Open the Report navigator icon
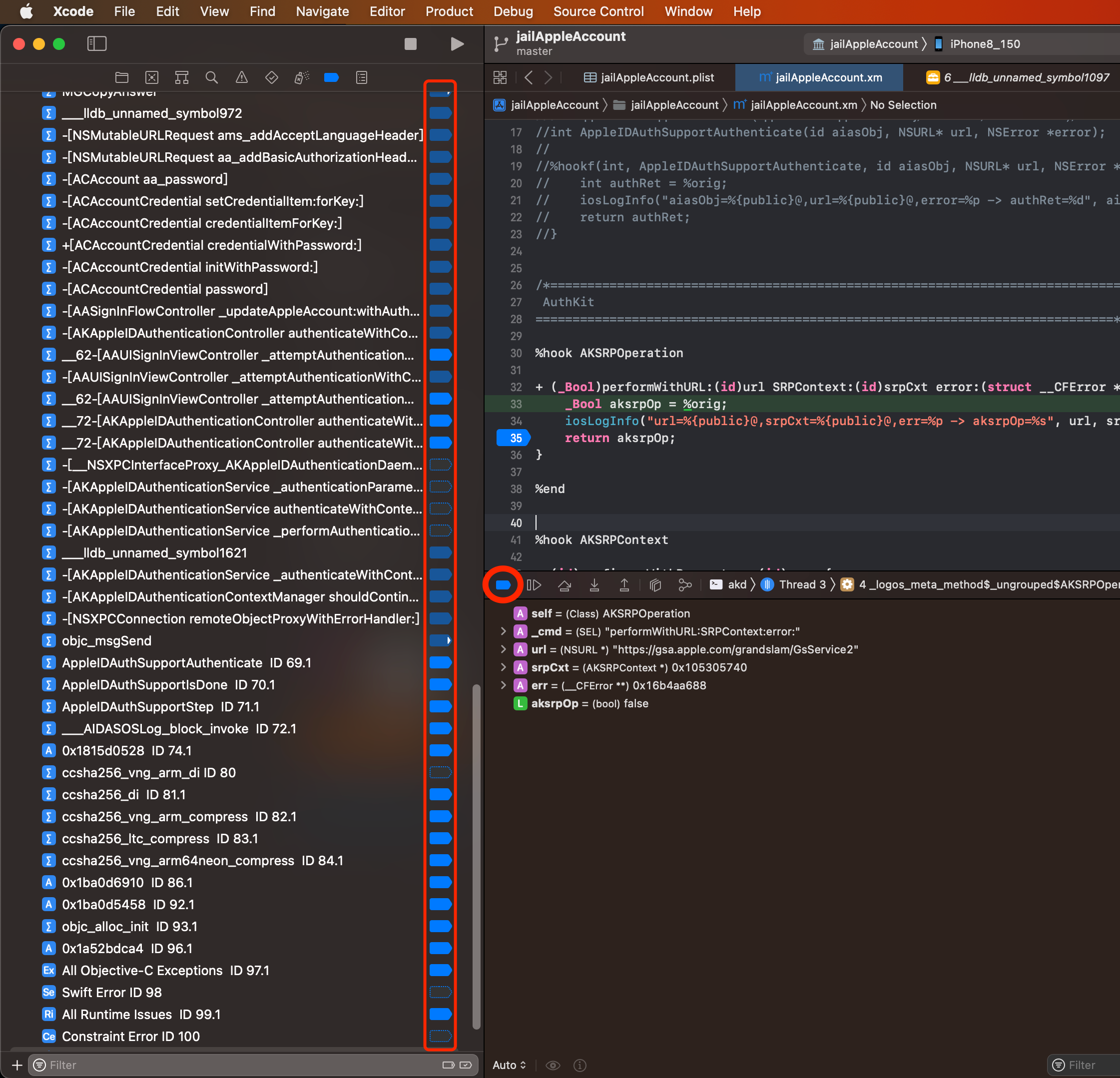This screenshot has width=1120, height=1078. (x=362, y=77)
